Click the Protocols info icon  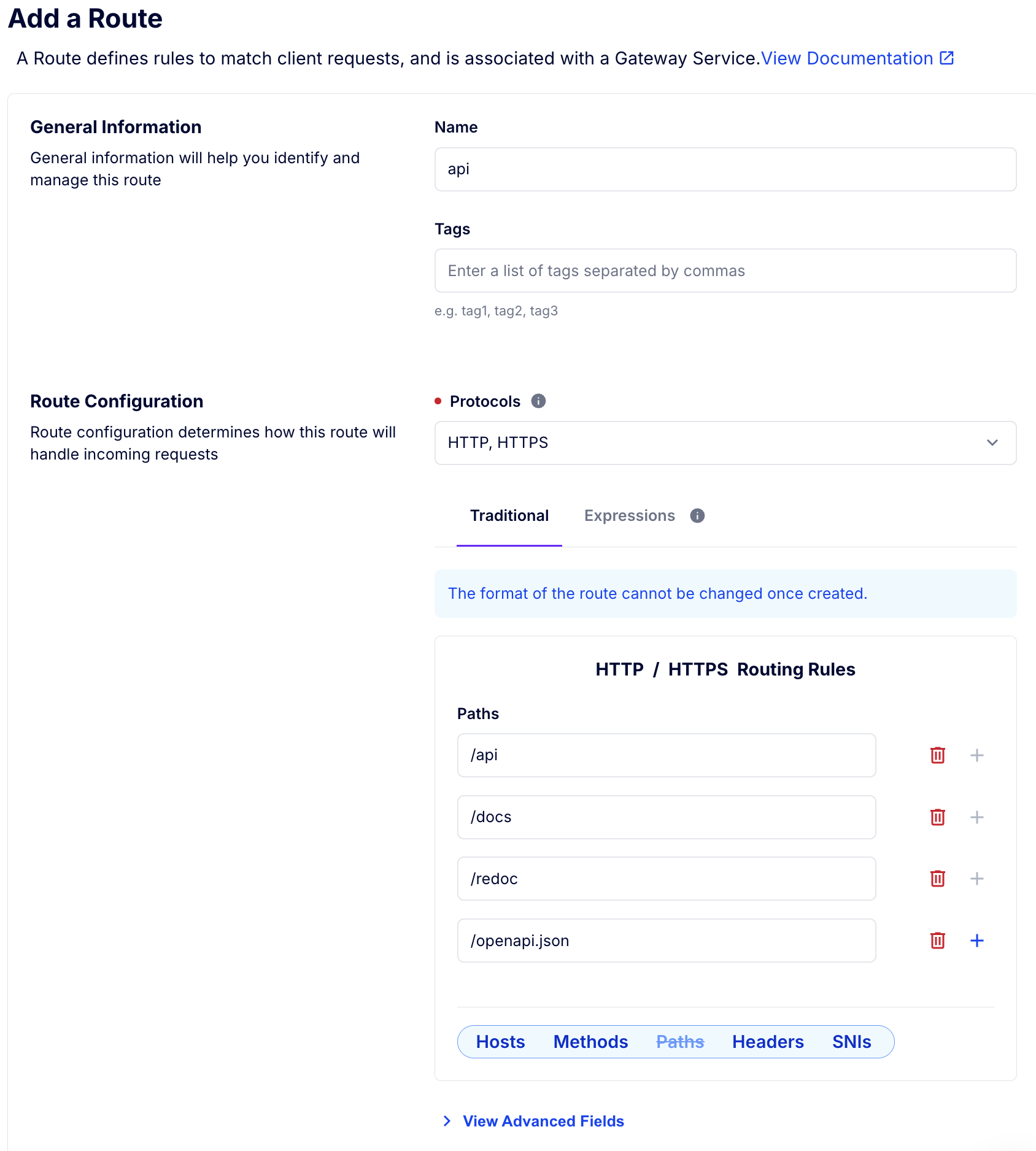click(x=538, y=401)
